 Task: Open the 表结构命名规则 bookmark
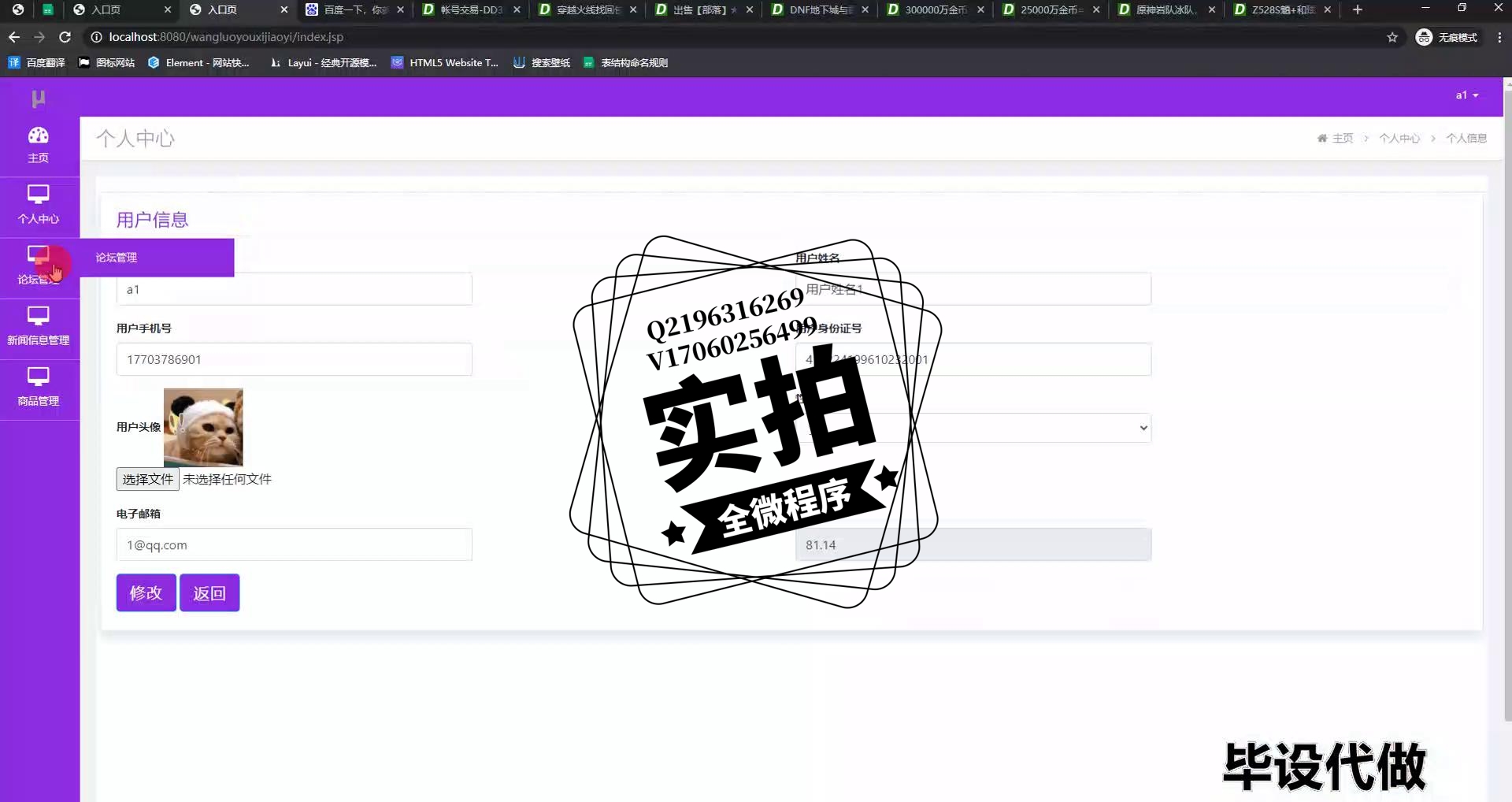pyautogui.click(x=625, y=63)
